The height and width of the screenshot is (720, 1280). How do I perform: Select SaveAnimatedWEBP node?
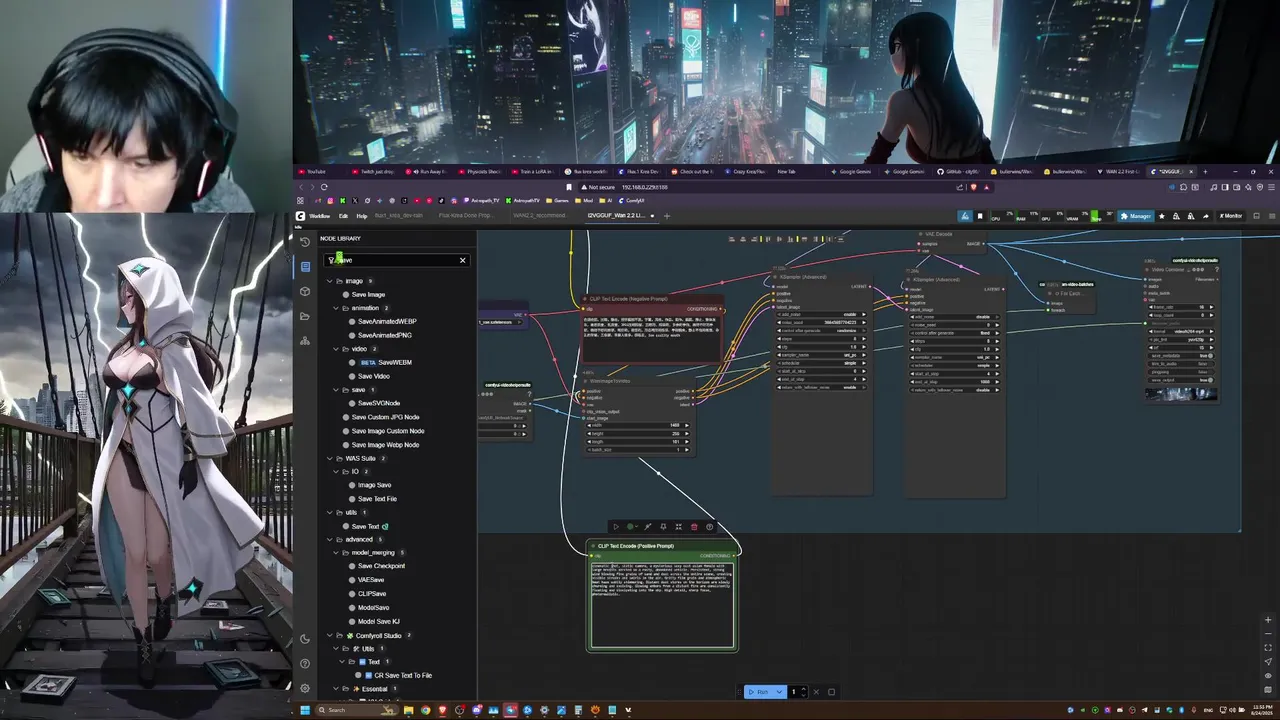pos(387,321)
